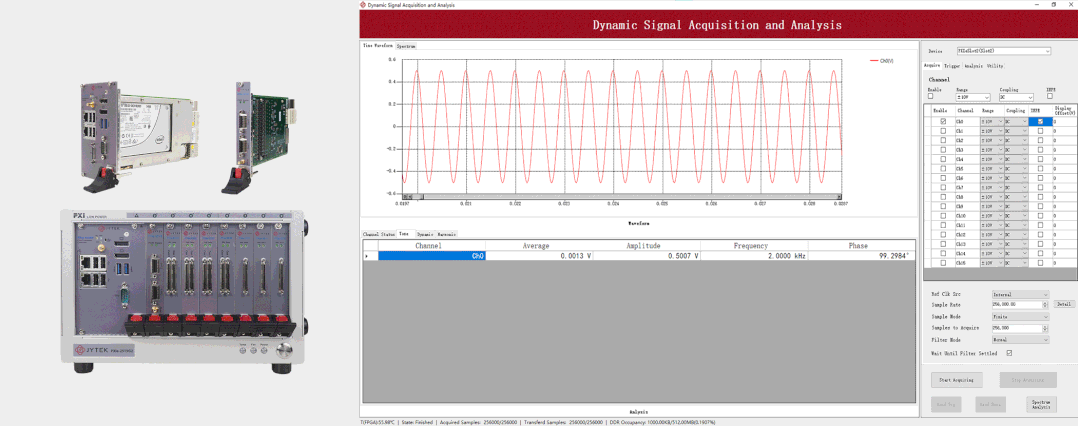The width and height of the screenshot is (1078, 426).
Task: Uncheck IEPE for channel Ch0
Action: coord(1040,121)
